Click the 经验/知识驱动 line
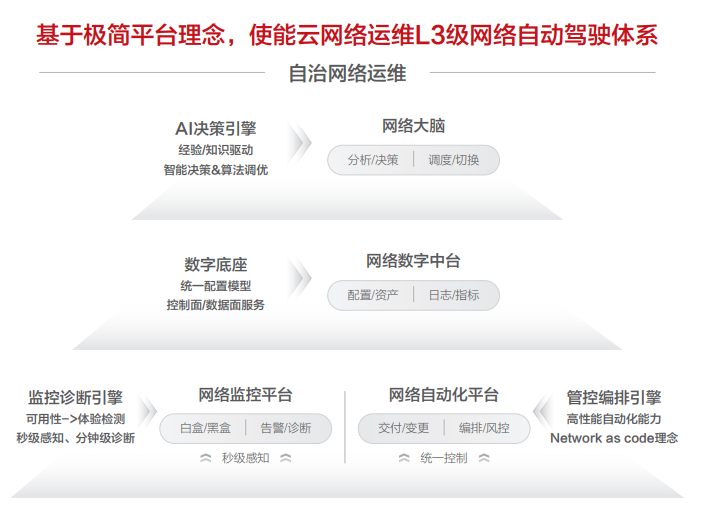The width and height of the screenshot is (703, 505). (x=216, y=150)
